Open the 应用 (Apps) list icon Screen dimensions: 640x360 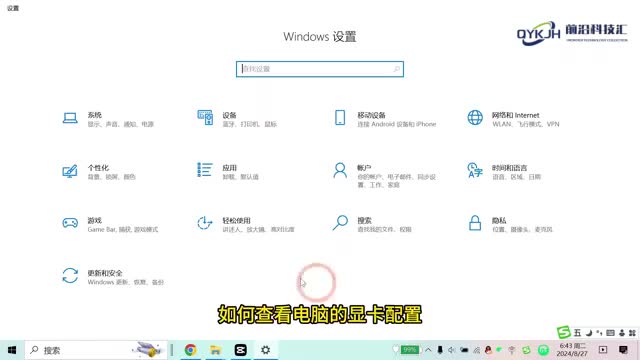(x=204, y=170)
